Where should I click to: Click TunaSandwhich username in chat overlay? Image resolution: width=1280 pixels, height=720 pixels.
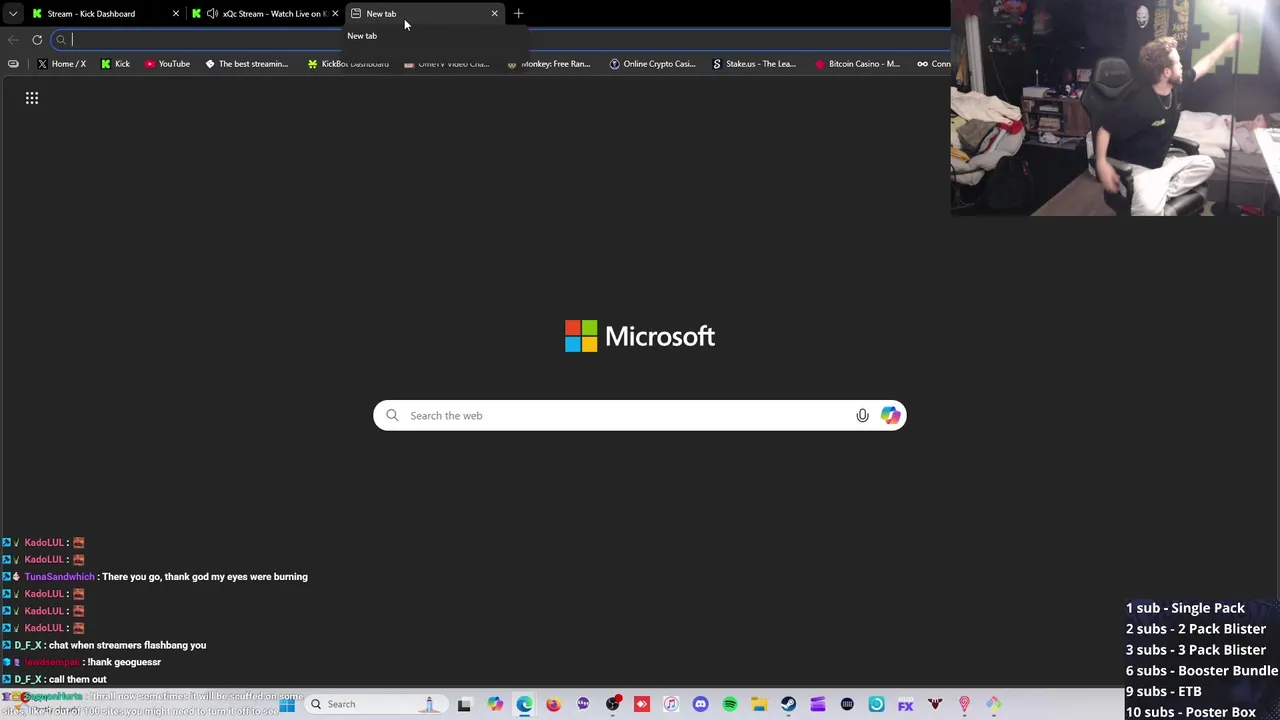coord(59,577)
